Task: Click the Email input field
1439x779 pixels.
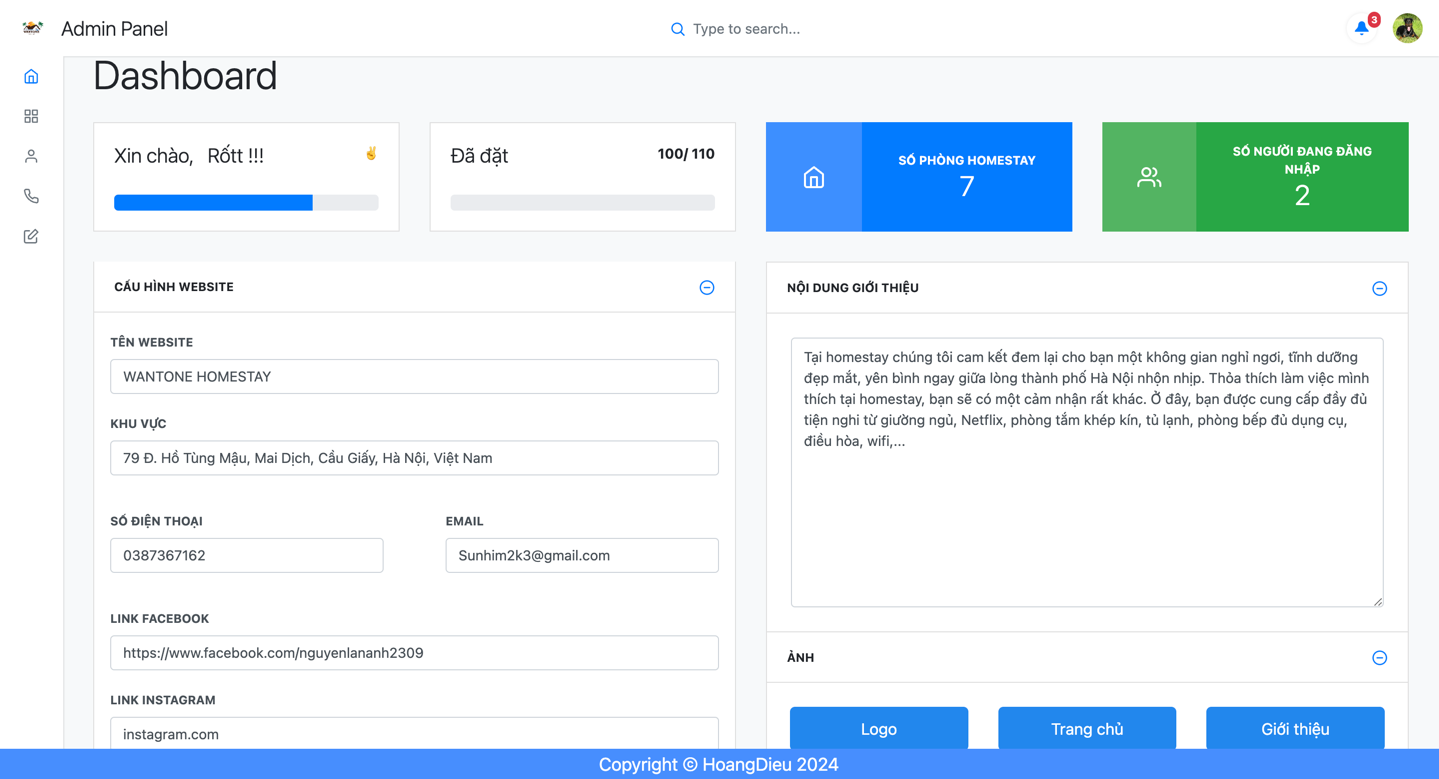Action: point(581,556)
